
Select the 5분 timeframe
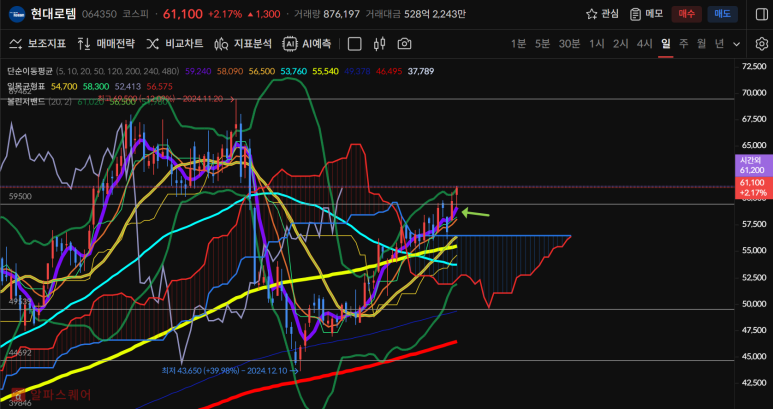[542, 44]
